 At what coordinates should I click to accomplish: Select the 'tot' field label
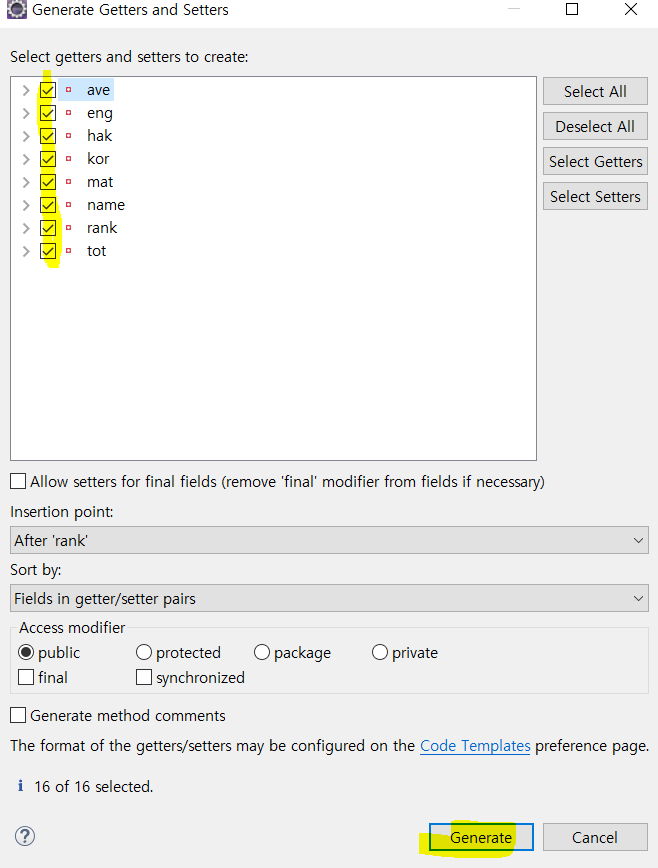pos(96,251)
